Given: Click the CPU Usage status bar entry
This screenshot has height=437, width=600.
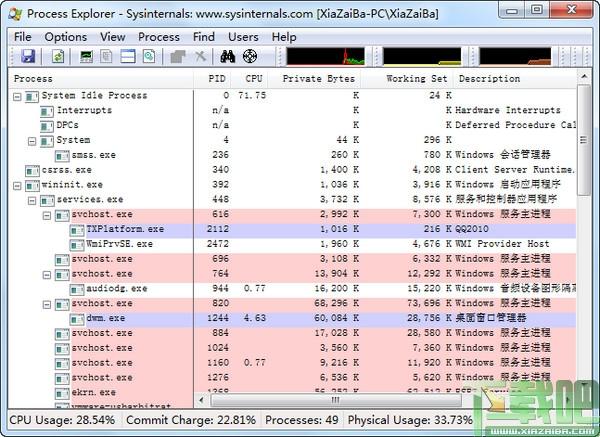Looking at the screenshot, I should point(62,420).
